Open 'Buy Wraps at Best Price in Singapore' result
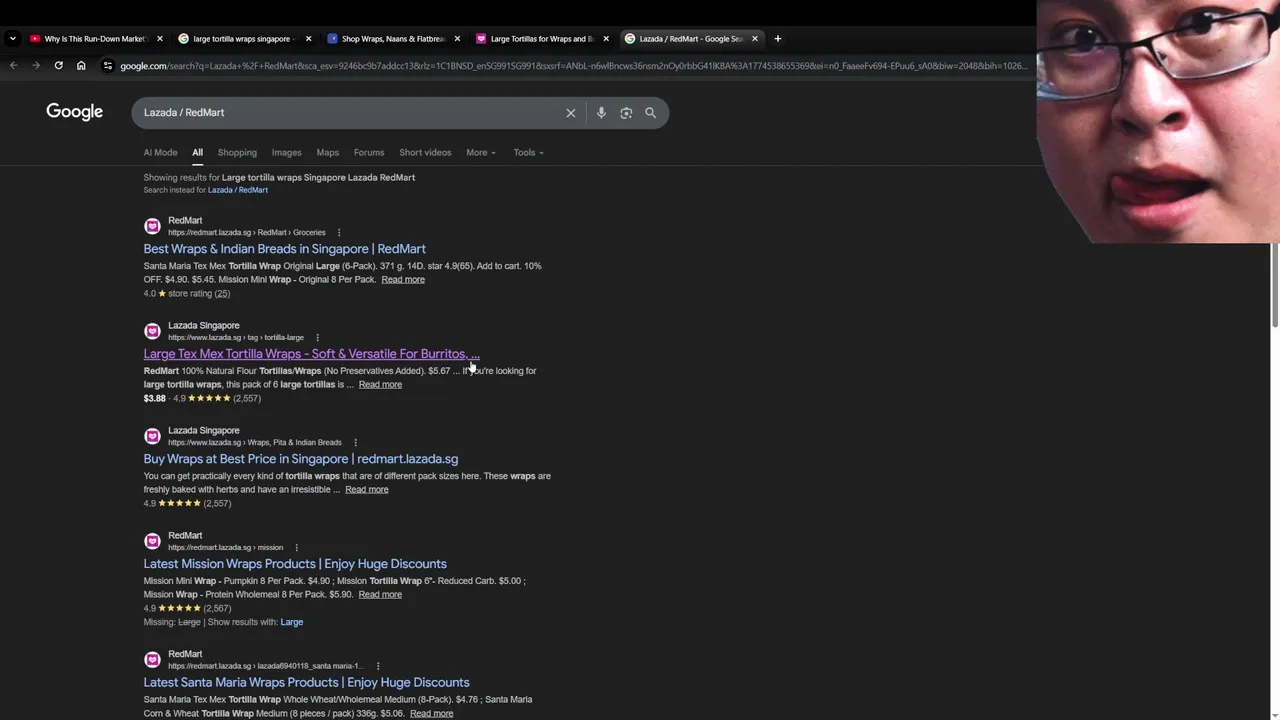The width and height of the screenshot is (1280, 720). pyautogui.click(x=300, y=459)
